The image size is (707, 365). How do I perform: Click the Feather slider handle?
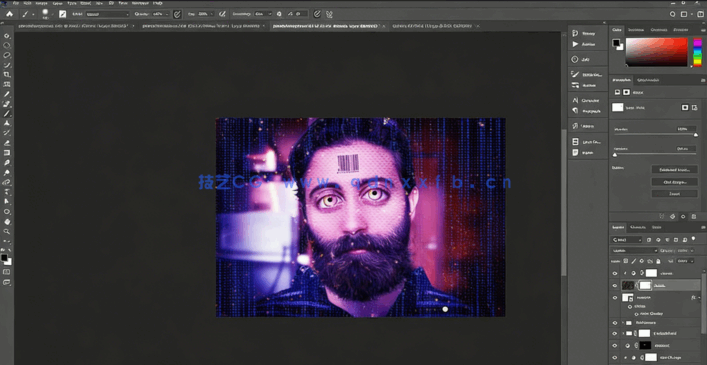click(x=615, y=155)
